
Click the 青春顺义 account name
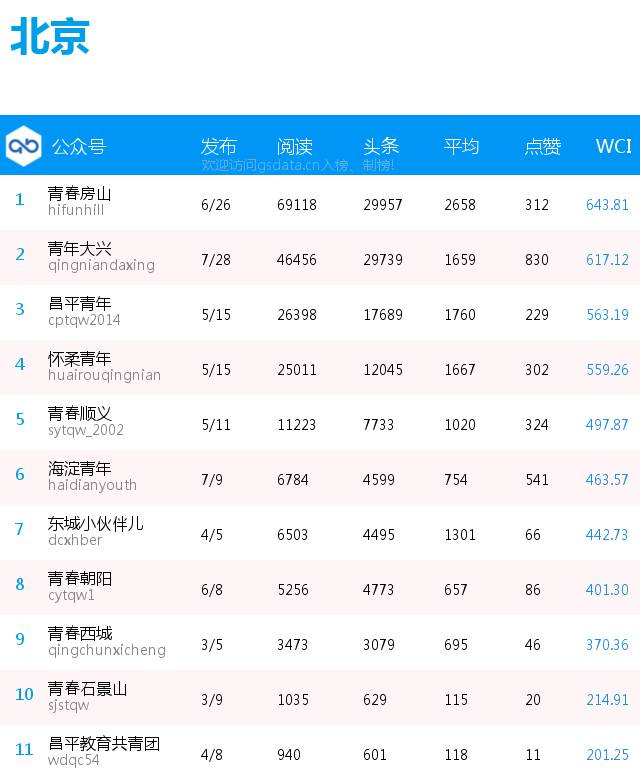click(x=79, y=413)
